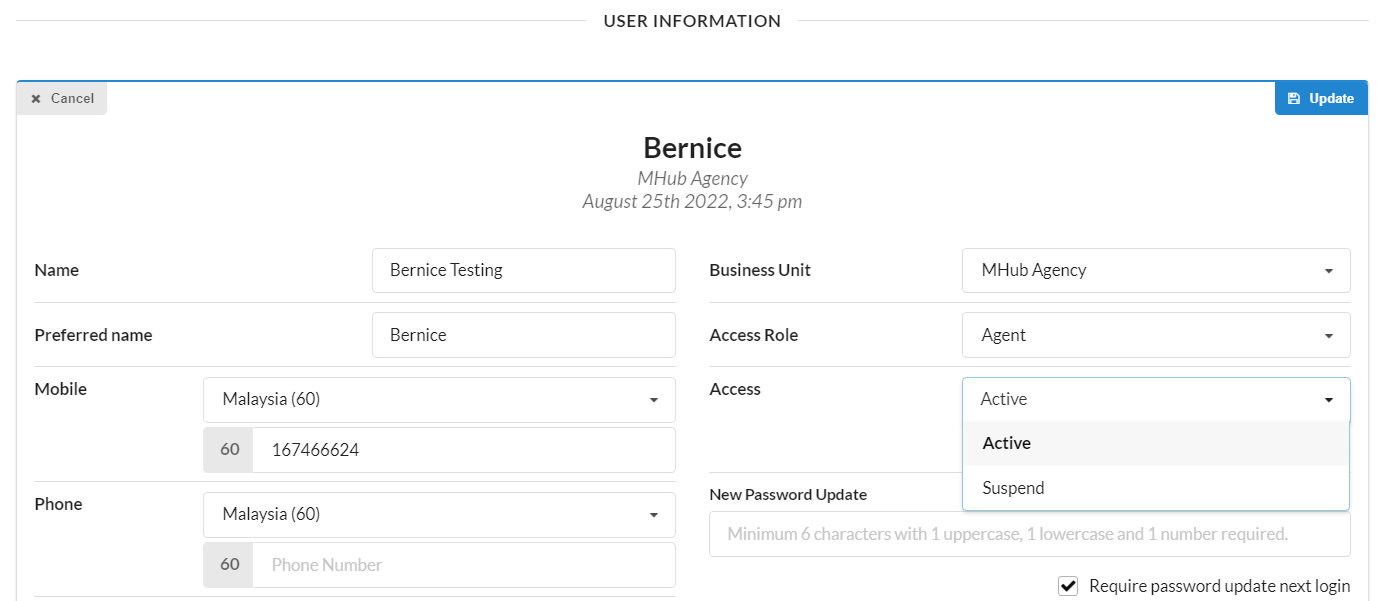Click the New Password Update field
Viewport: 1384px width, 601px height.
[x=1030, y=534]
